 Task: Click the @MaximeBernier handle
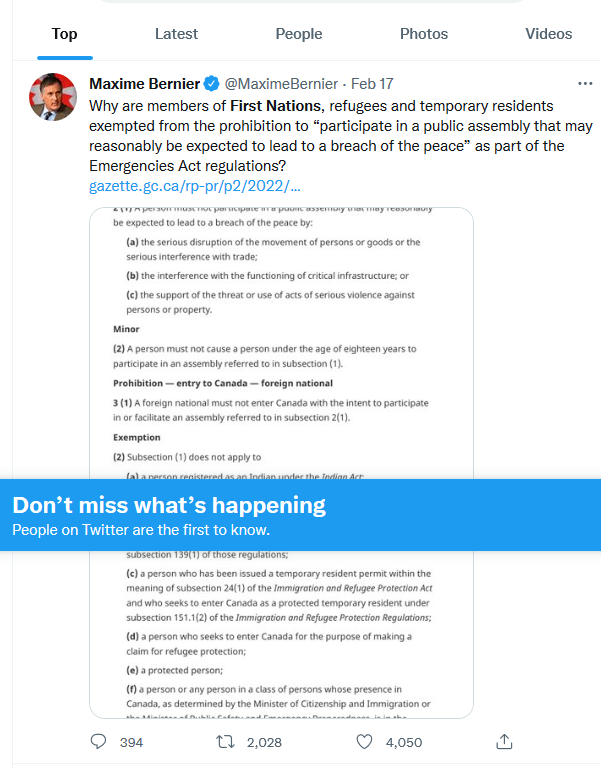281,84
